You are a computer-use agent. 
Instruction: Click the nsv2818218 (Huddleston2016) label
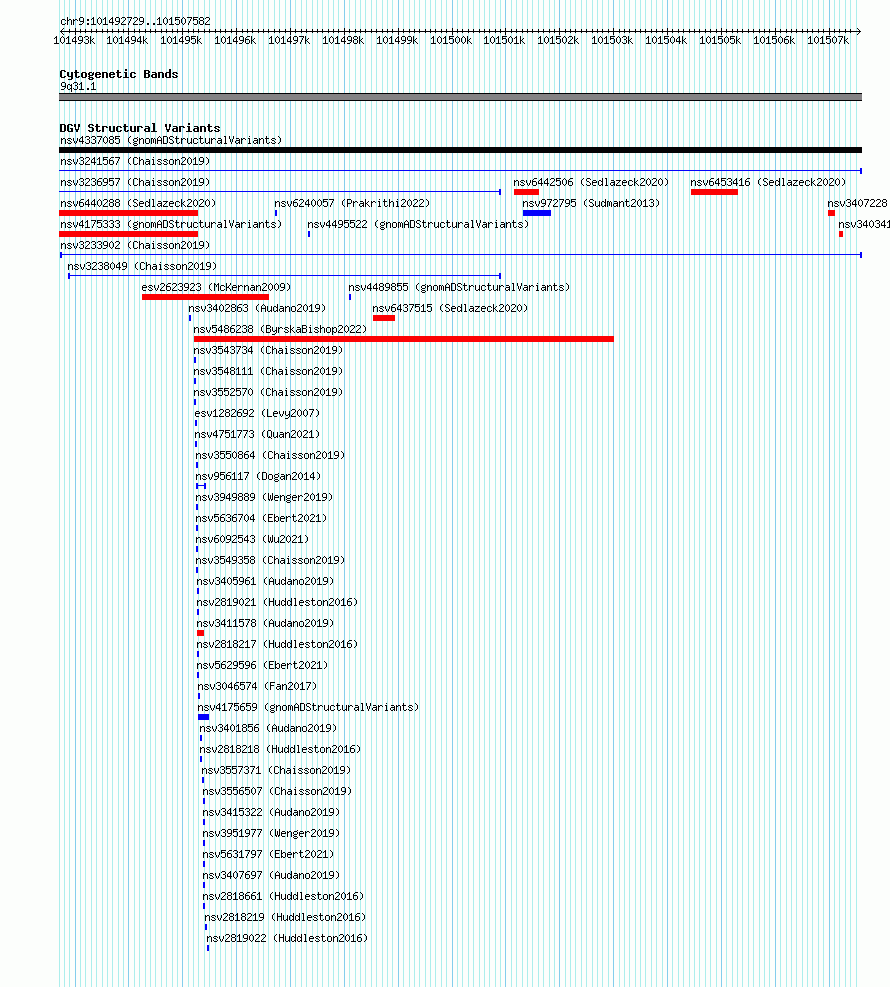(x=280, y=749)
